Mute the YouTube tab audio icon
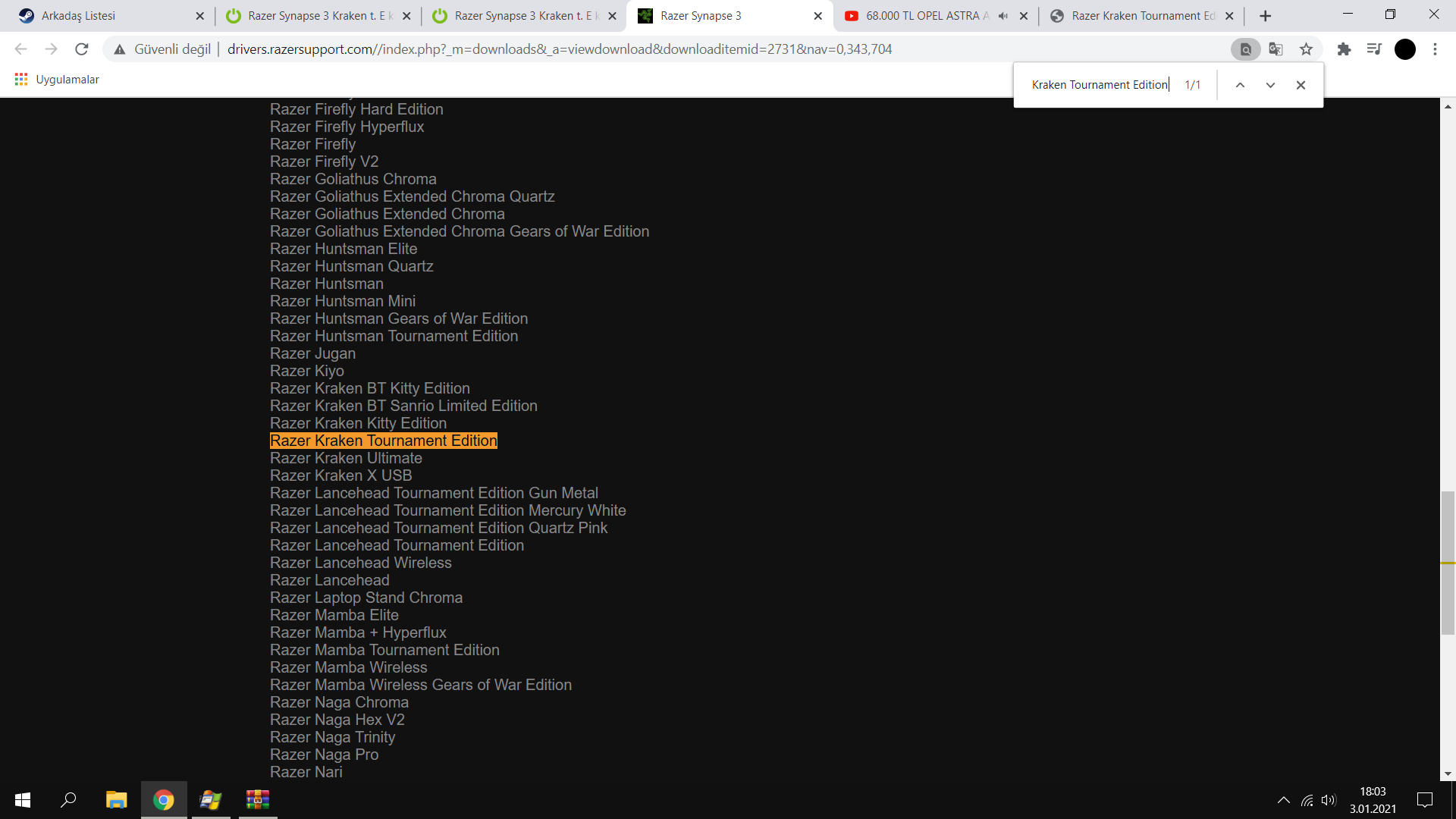 pyautogui.click(x=1003, y=16)
